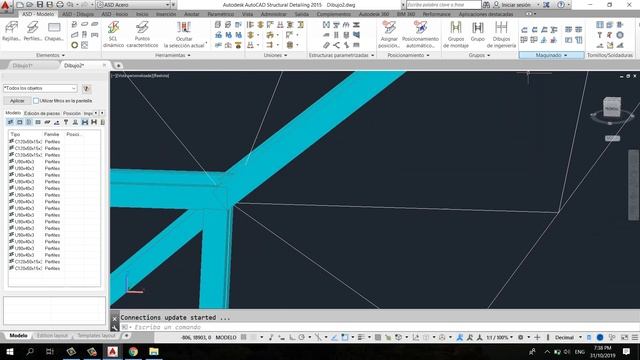Add new drawing tab with plus button

click(118, 65)
